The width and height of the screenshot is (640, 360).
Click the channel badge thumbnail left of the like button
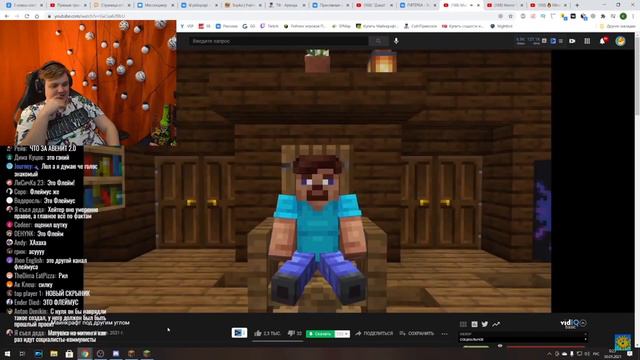239,333
